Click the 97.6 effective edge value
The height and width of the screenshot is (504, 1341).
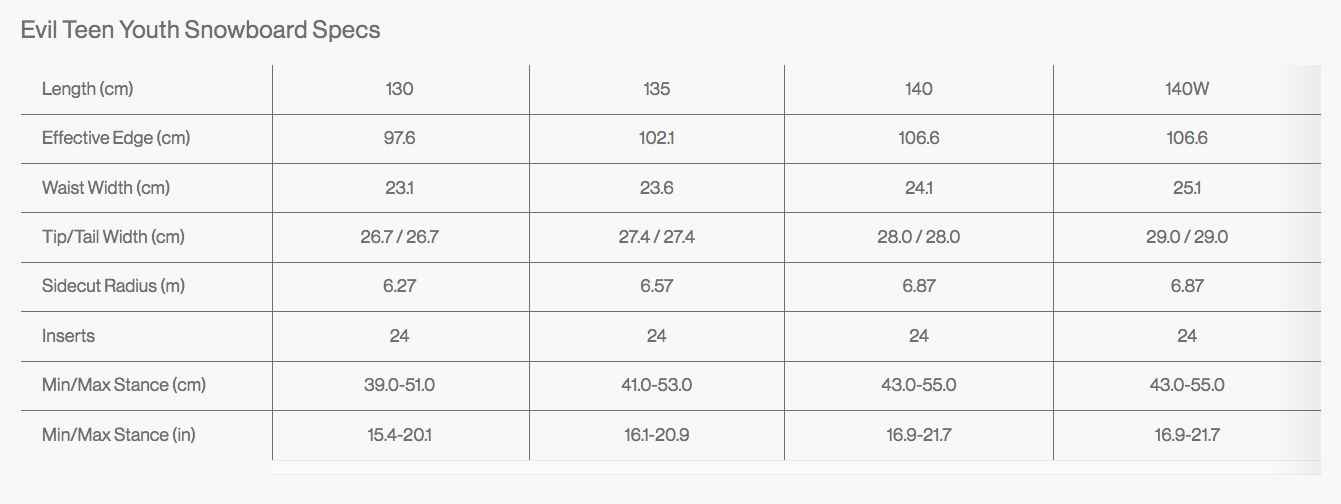399,138
